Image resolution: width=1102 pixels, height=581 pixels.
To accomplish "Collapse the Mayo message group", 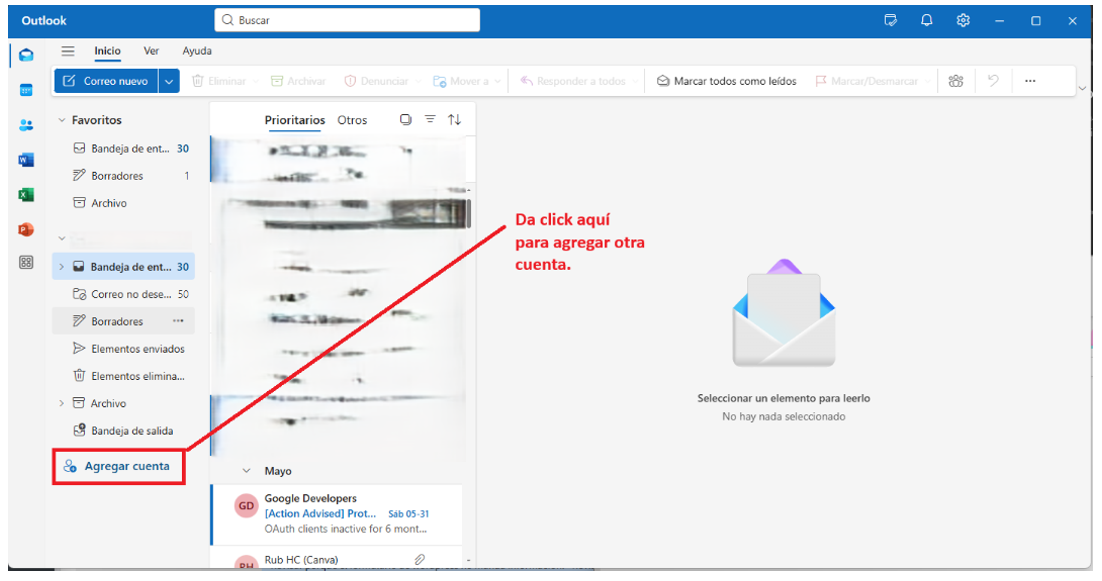I will pyautogui.click(x=247, y=470).
